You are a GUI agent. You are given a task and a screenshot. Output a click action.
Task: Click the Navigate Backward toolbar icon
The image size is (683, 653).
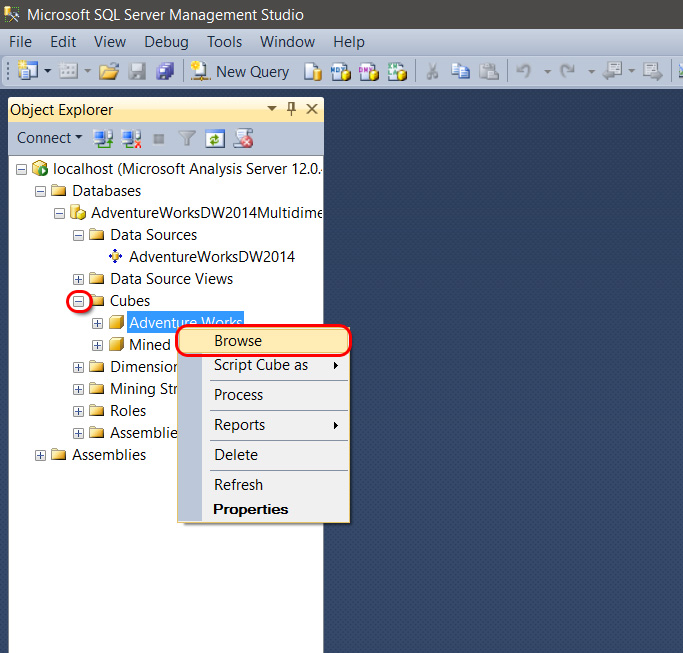pos(612,71)
